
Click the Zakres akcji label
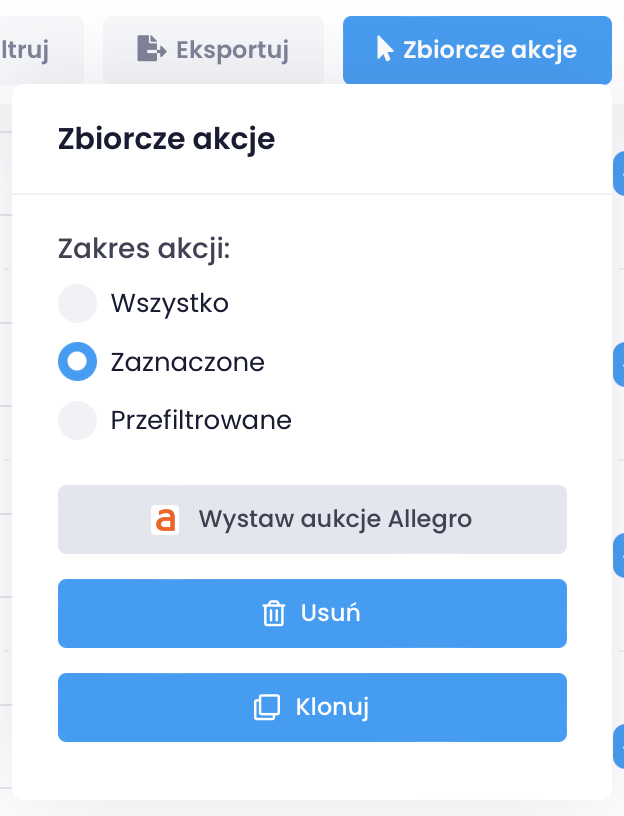(144, 248)
